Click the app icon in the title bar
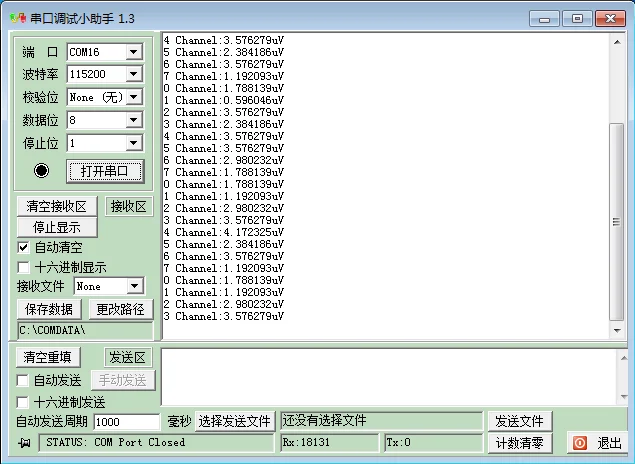 click(18, 18)
